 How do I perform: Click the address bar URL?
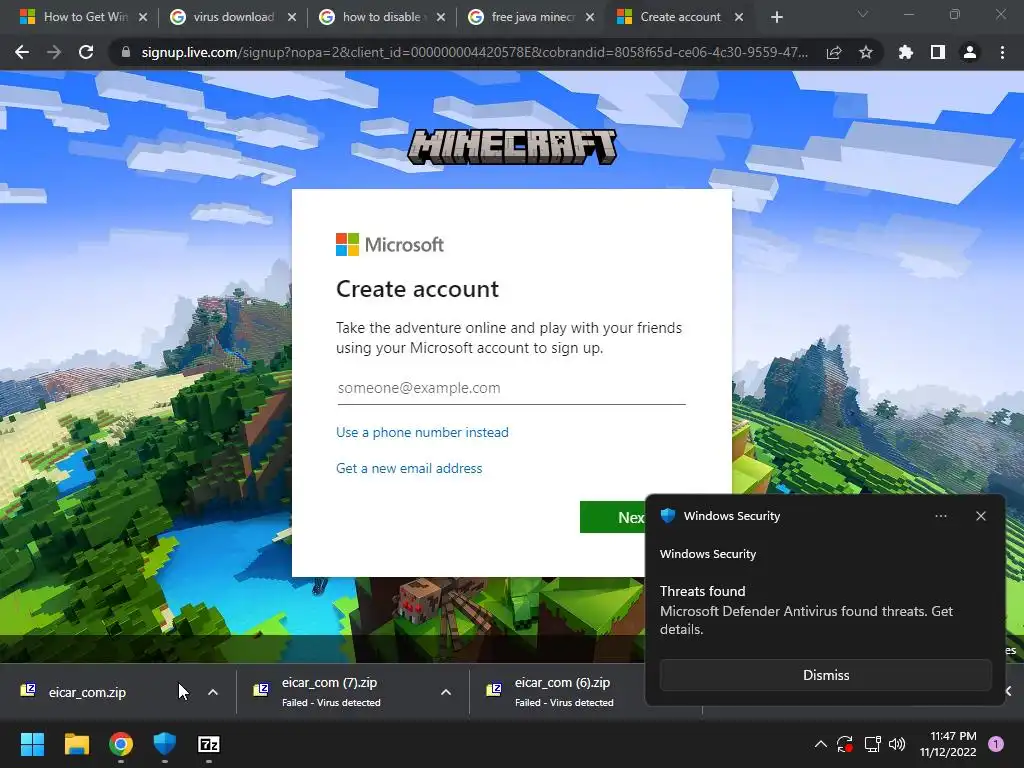475,52
